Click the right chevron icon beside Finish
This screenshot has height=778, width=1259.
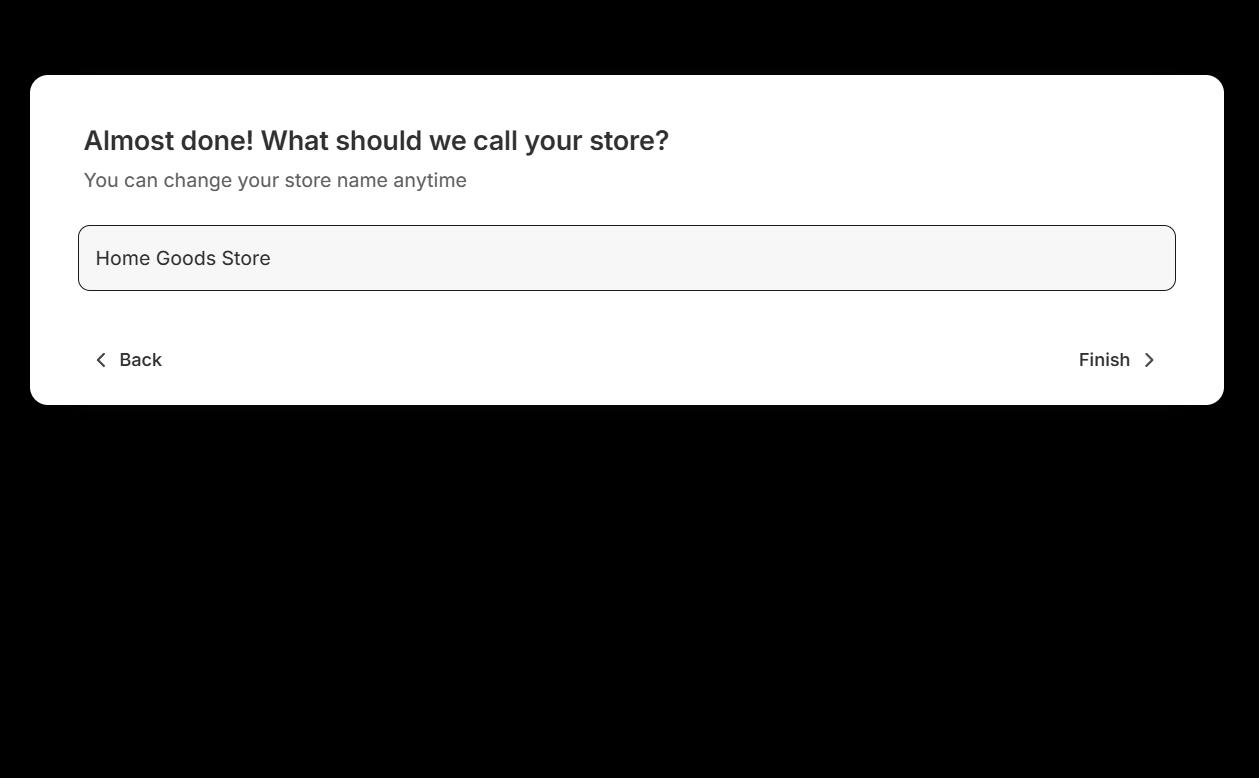[x=1149, y=360]
